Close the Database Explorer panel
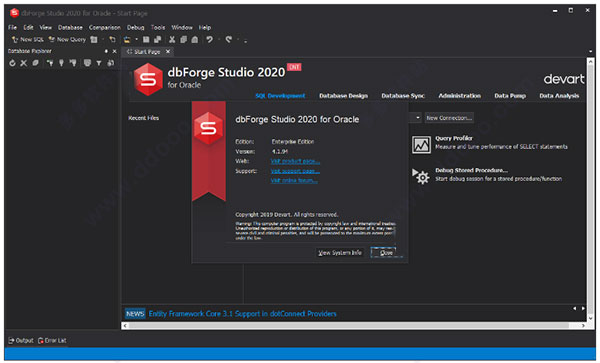The image size is (600, 363). [114, 51]
